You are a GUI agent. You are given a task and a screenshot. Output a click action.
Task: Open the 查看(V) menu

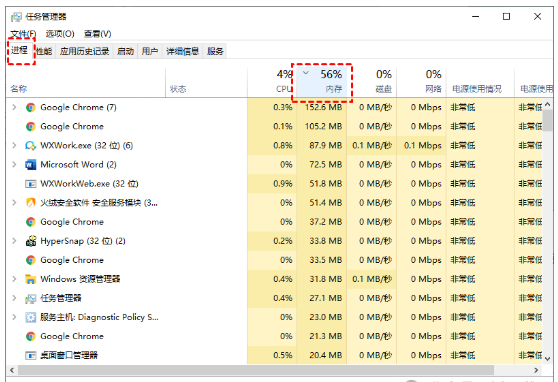98,34
